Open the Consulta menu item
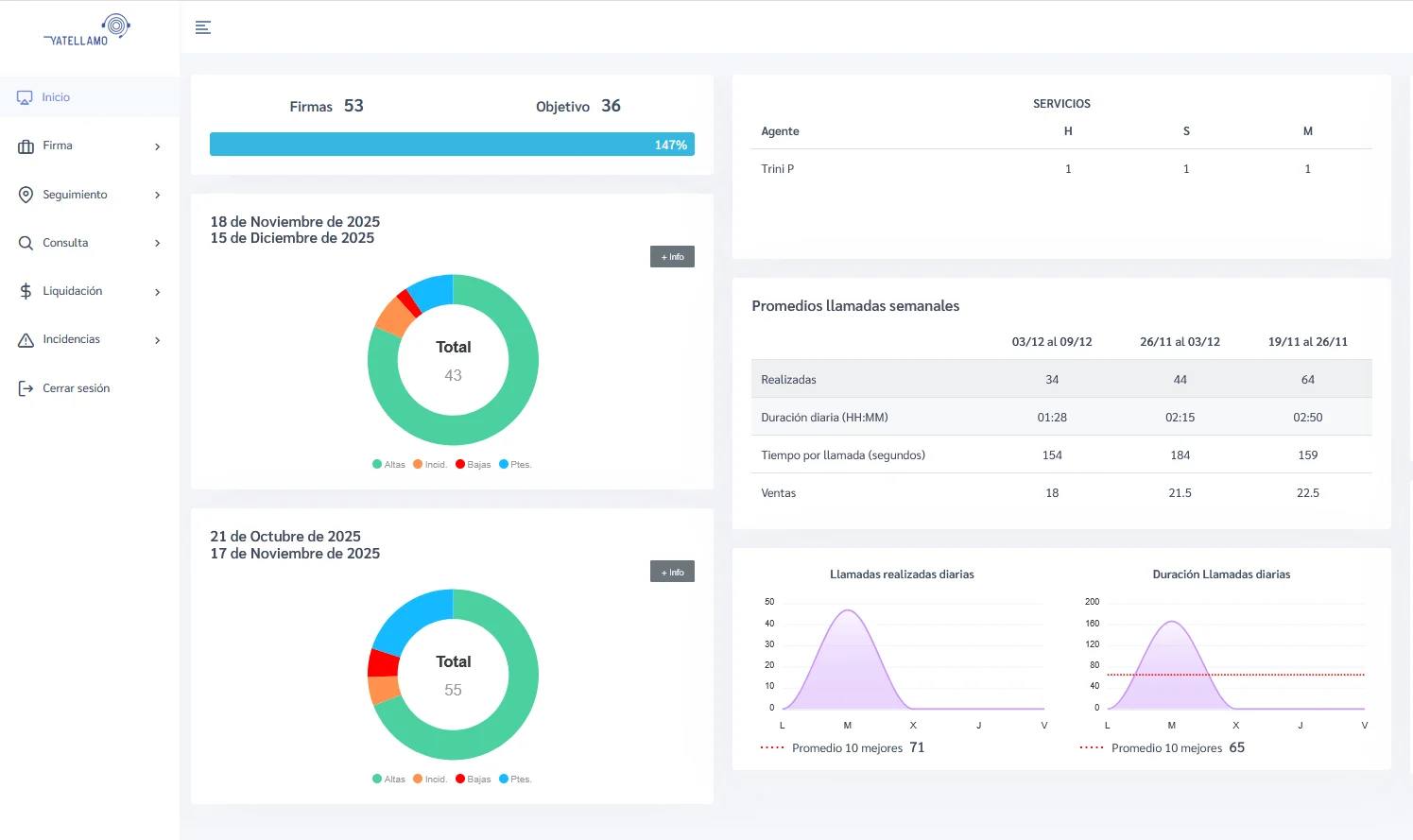The image size is (1413, 840). [65, 243]
